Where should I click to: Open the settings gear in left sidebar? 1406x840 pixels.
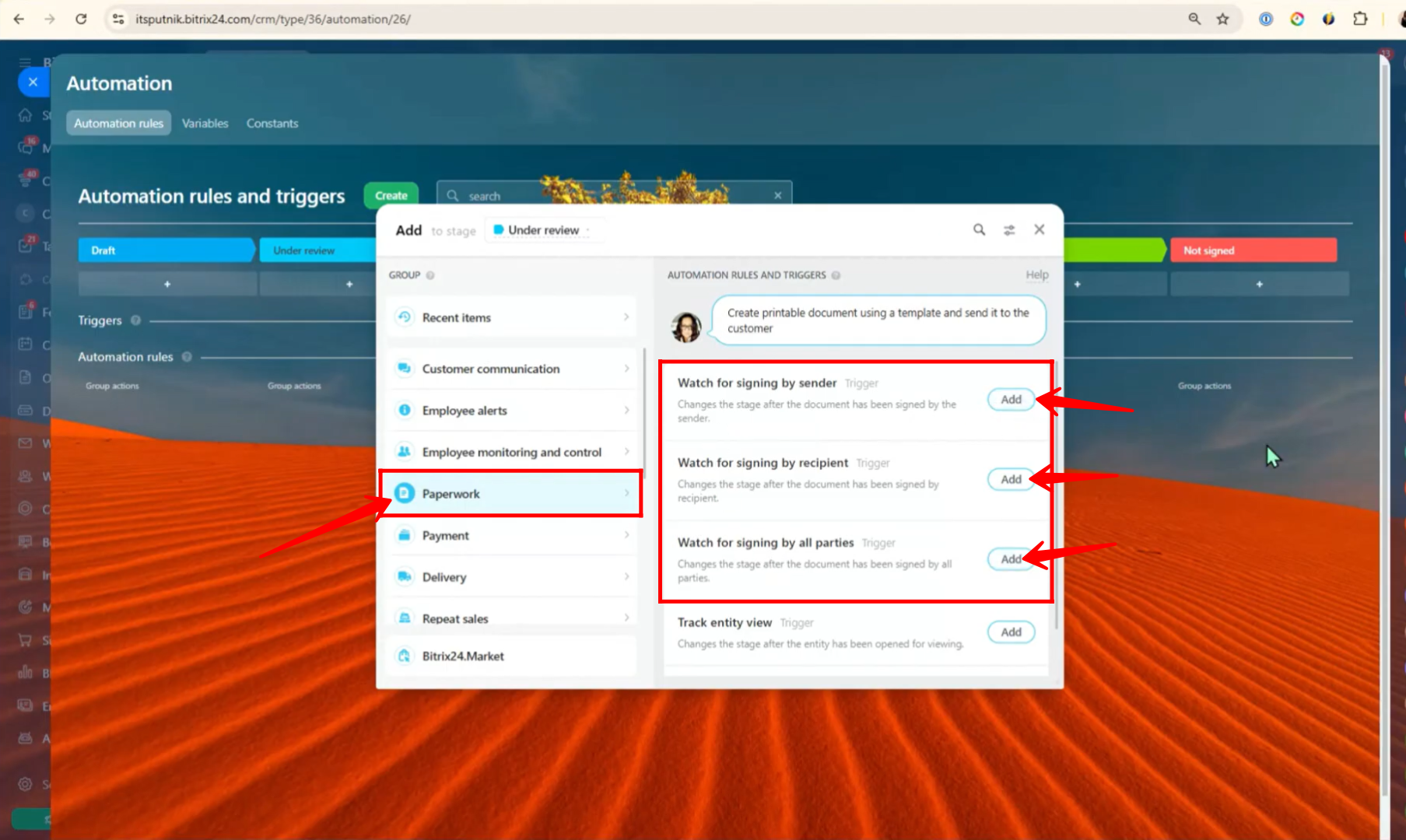(25, 784)
